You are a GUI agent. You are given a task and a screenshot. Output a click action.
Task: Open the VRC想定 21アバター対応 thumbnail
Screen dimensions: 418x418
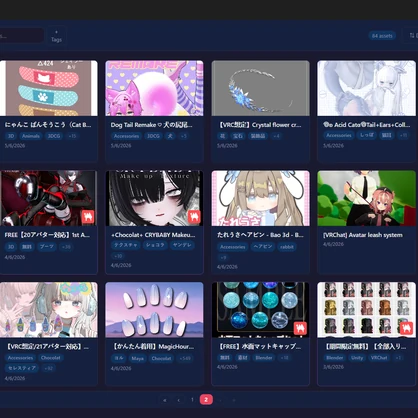click(x=49, y=310)
